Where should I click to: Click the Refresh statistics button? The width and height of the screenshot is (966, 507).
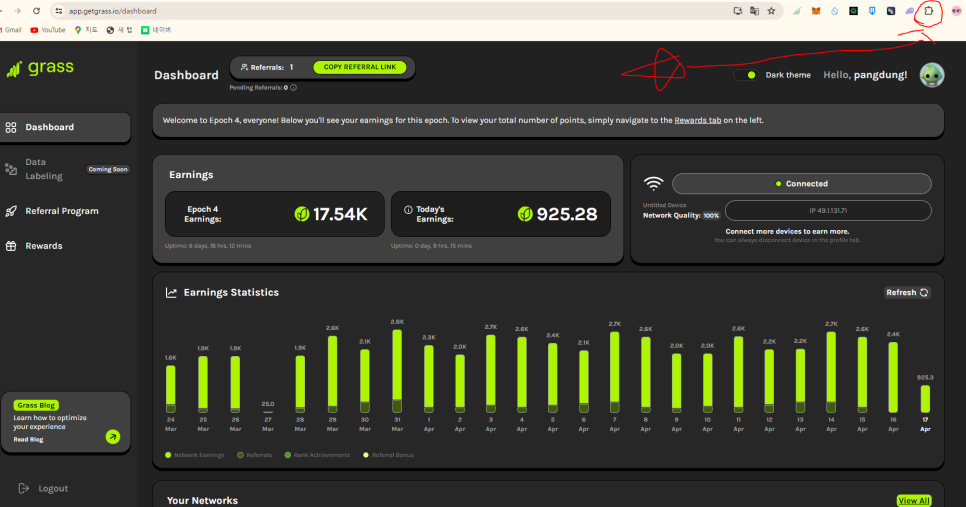(907, 293)
